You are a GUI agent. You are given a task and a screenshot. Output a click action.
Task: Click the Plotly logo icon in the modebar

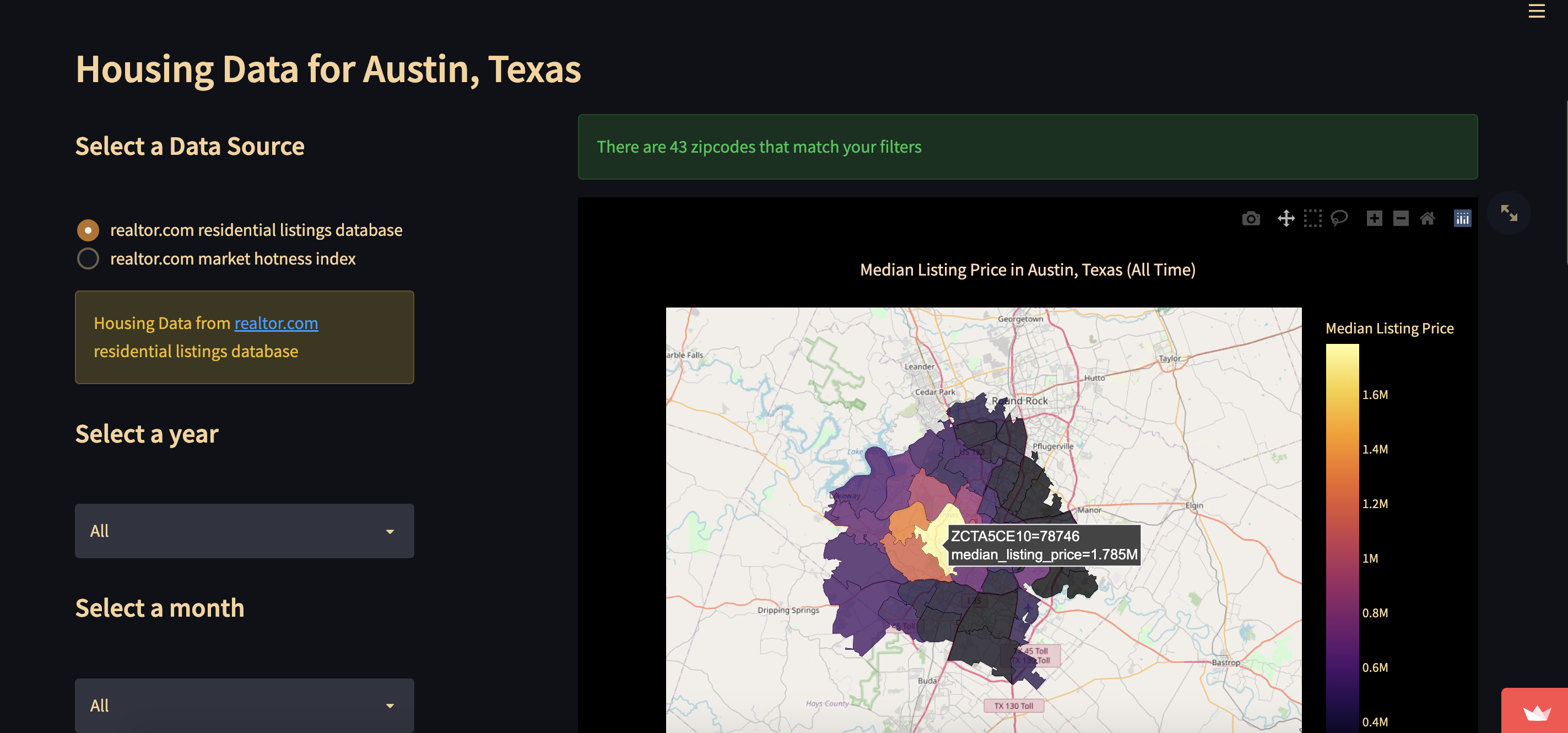click(1462, 218)
